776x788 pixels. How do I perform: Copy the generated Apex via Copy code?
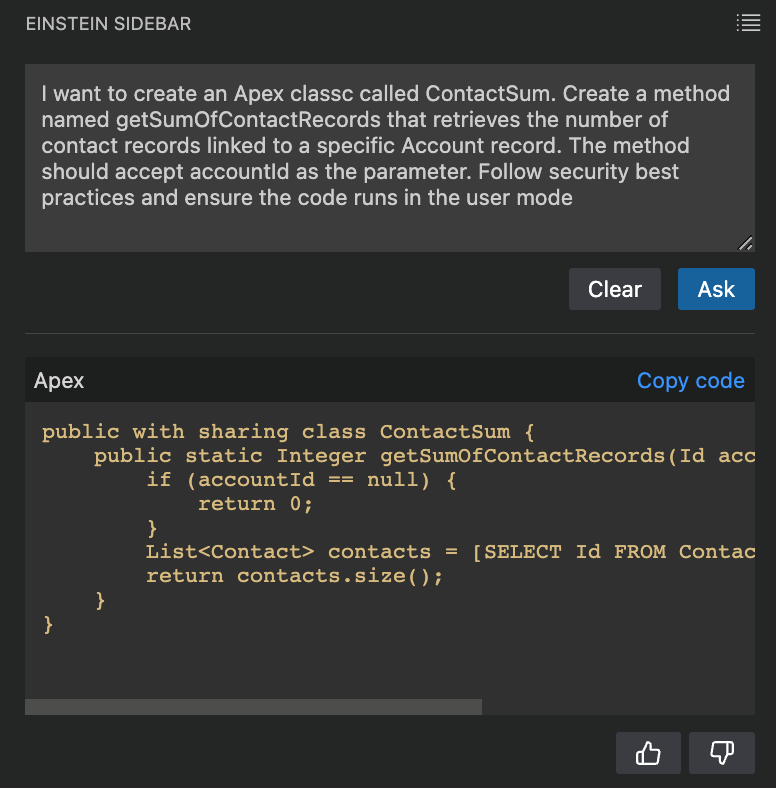pos(691,381)
